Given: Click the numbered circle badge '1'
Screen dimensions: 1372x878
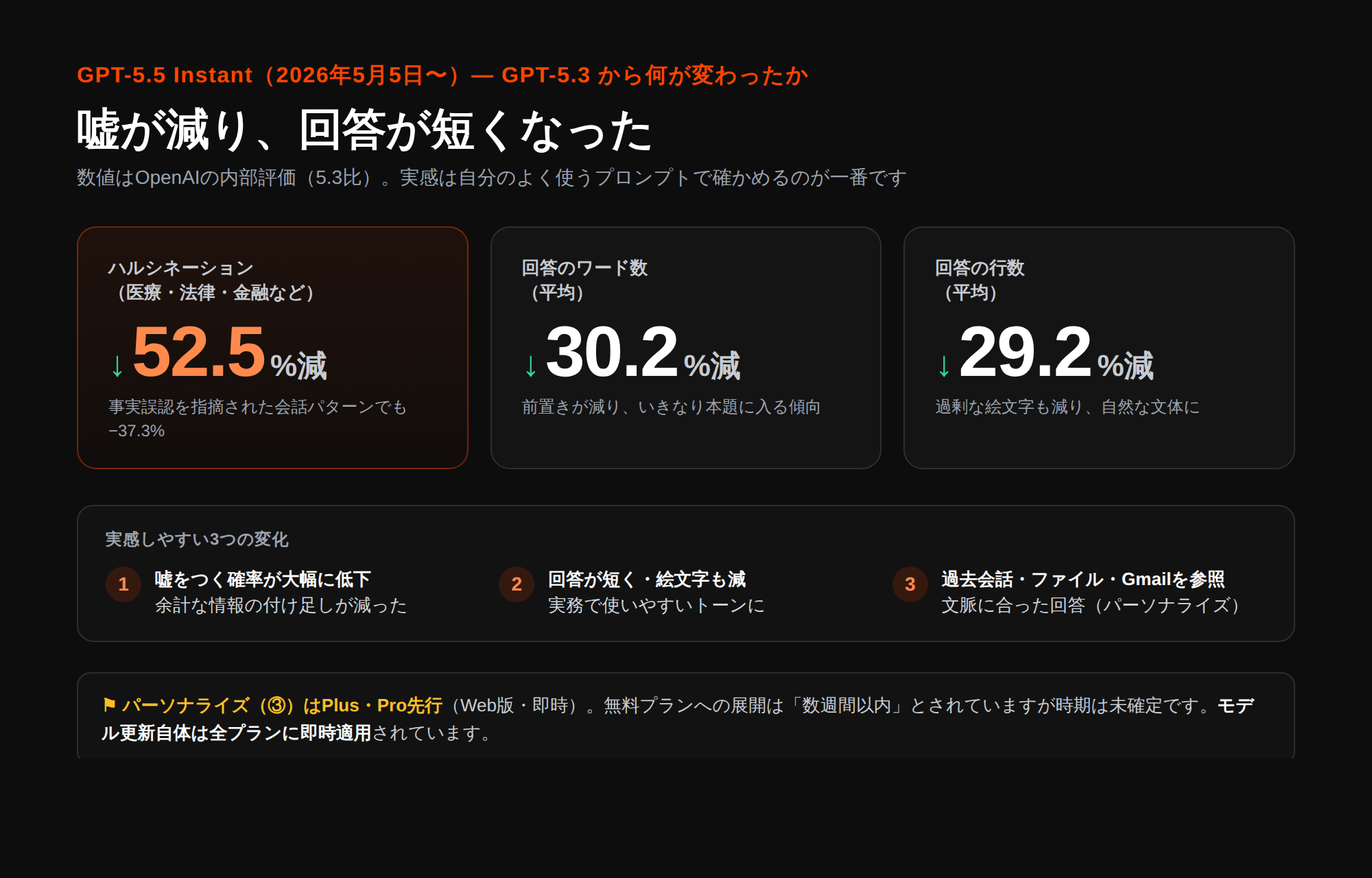Looking at the screenshot, I should click(123, 584).
